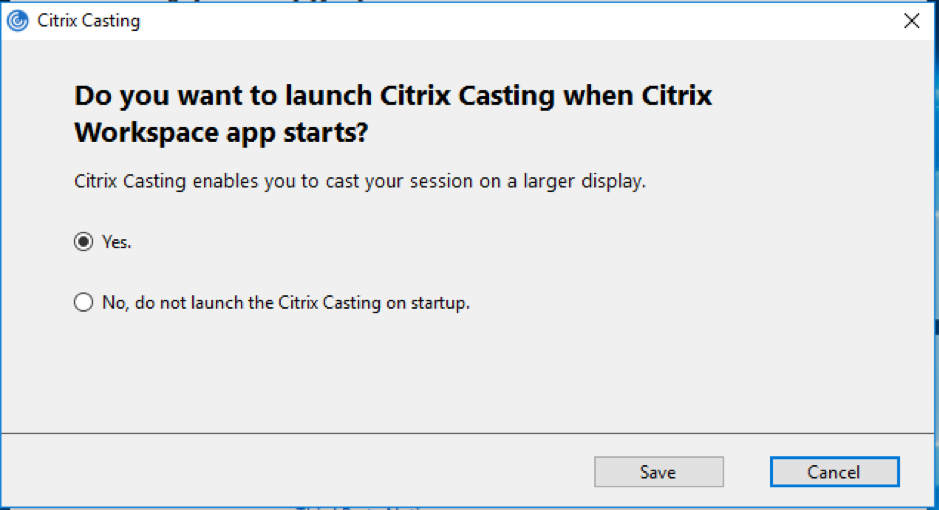Viewport: 939px width, 510px height.
Task: Click the 'Yes.' option label text
Action: [x=117, y=242]
